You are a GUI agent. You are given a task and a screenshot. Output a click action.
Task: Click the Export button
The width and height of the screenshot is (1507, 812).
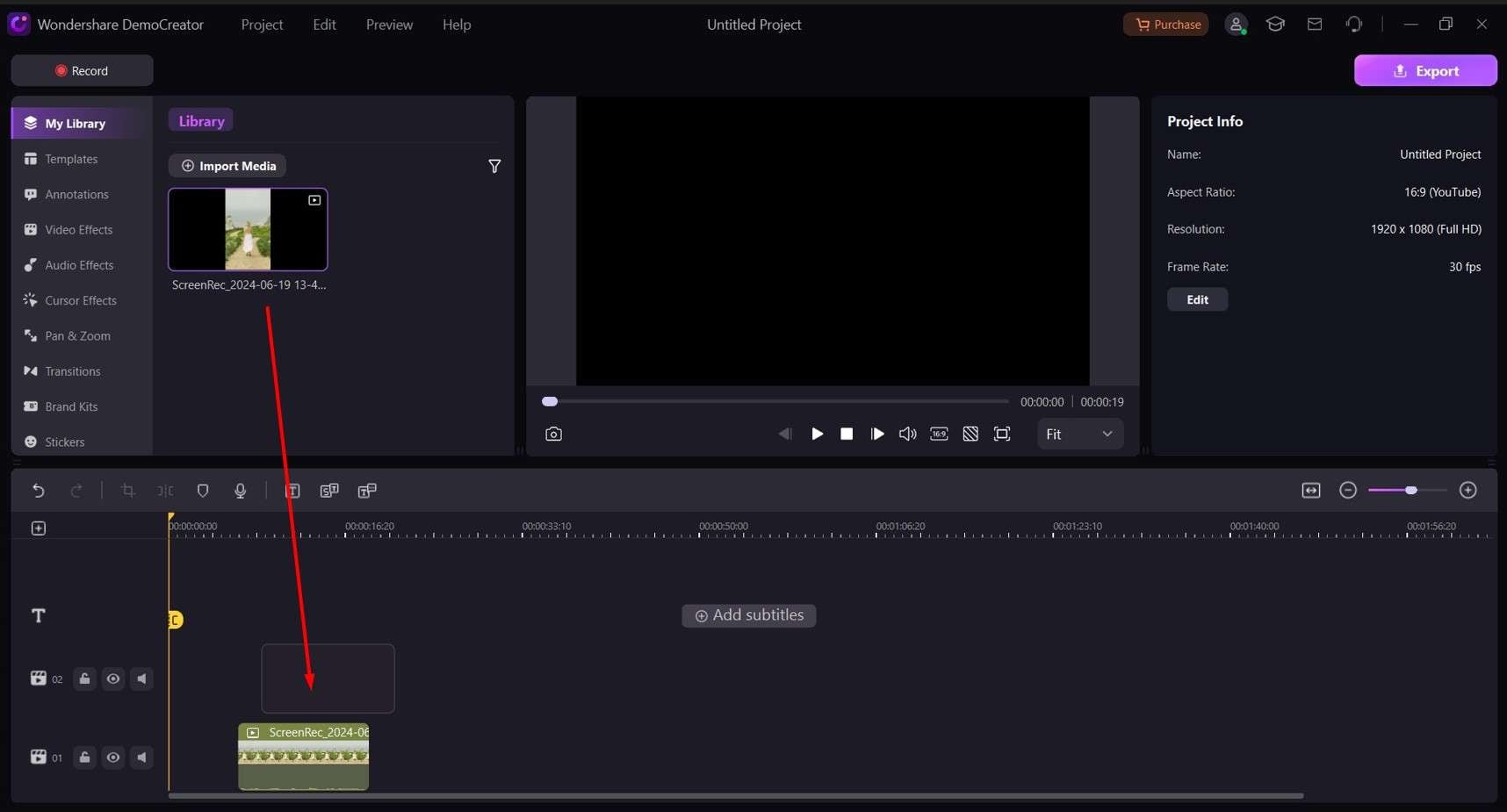point(1425,70)
